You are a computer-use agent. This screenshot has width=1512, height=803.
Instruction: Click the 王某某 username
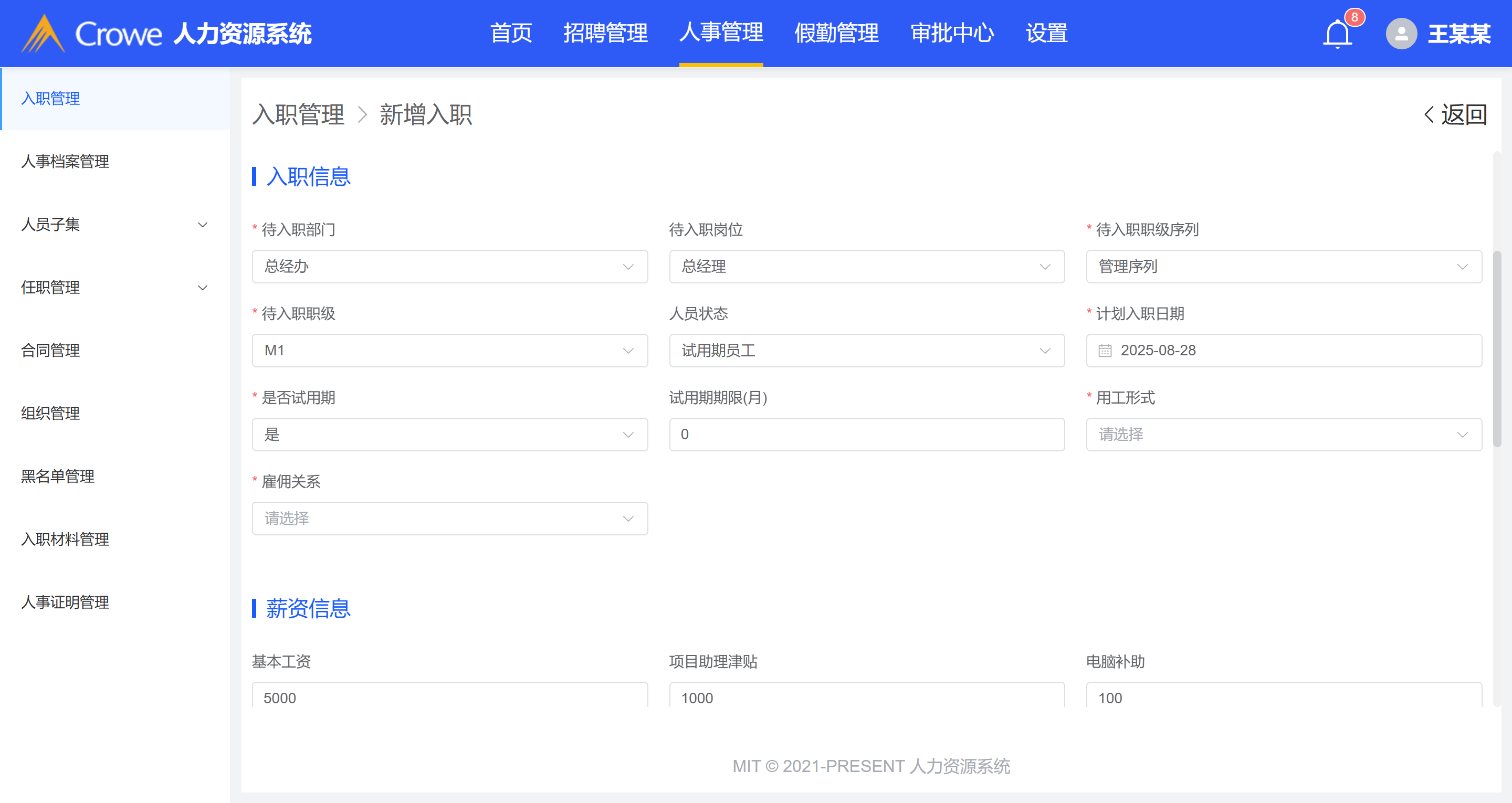(x=1458, y=34)
